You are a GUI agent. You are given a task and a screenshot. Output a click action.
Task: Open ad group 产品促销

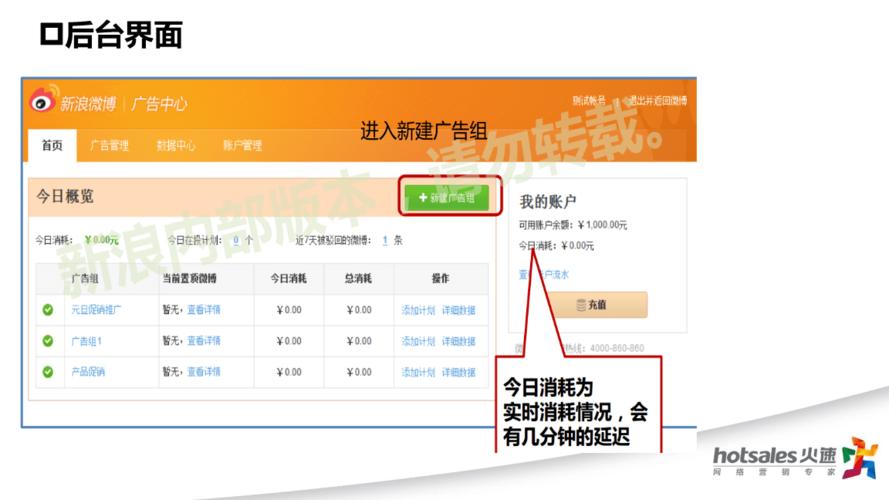(x=88, y=372)
